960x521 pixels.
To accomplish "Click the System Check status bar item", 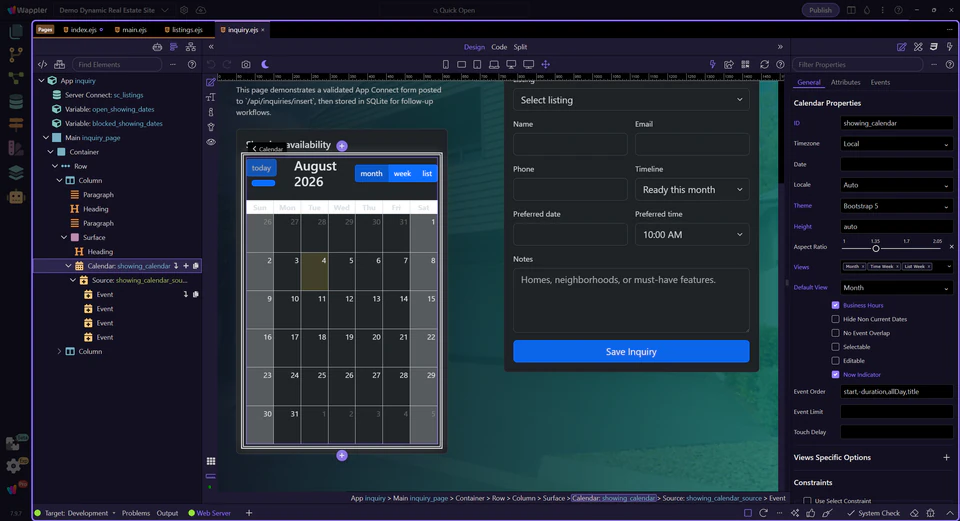I will [x=873, y=513].
